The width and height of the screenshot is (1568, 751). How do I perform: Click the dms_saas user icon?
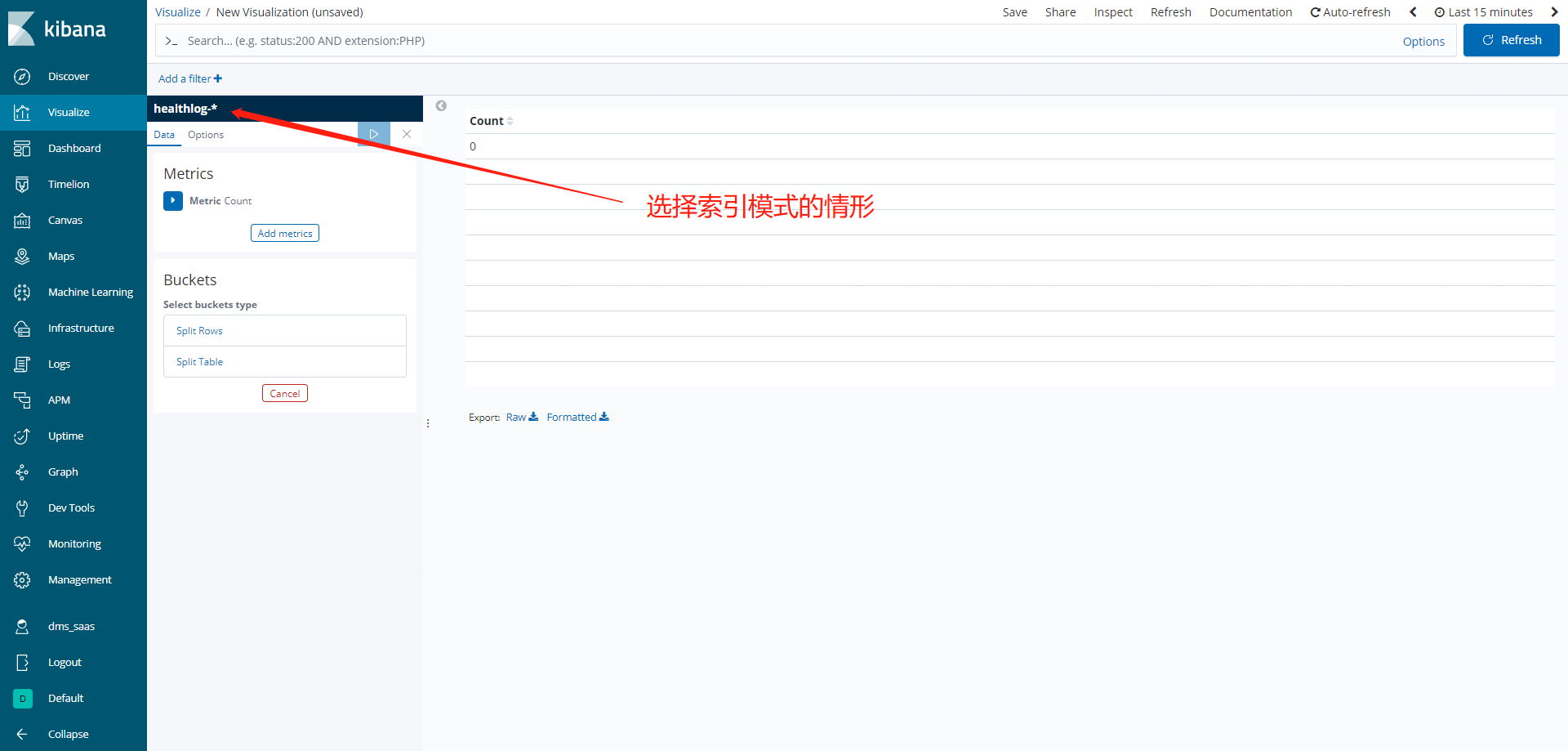tap(22, 627)
